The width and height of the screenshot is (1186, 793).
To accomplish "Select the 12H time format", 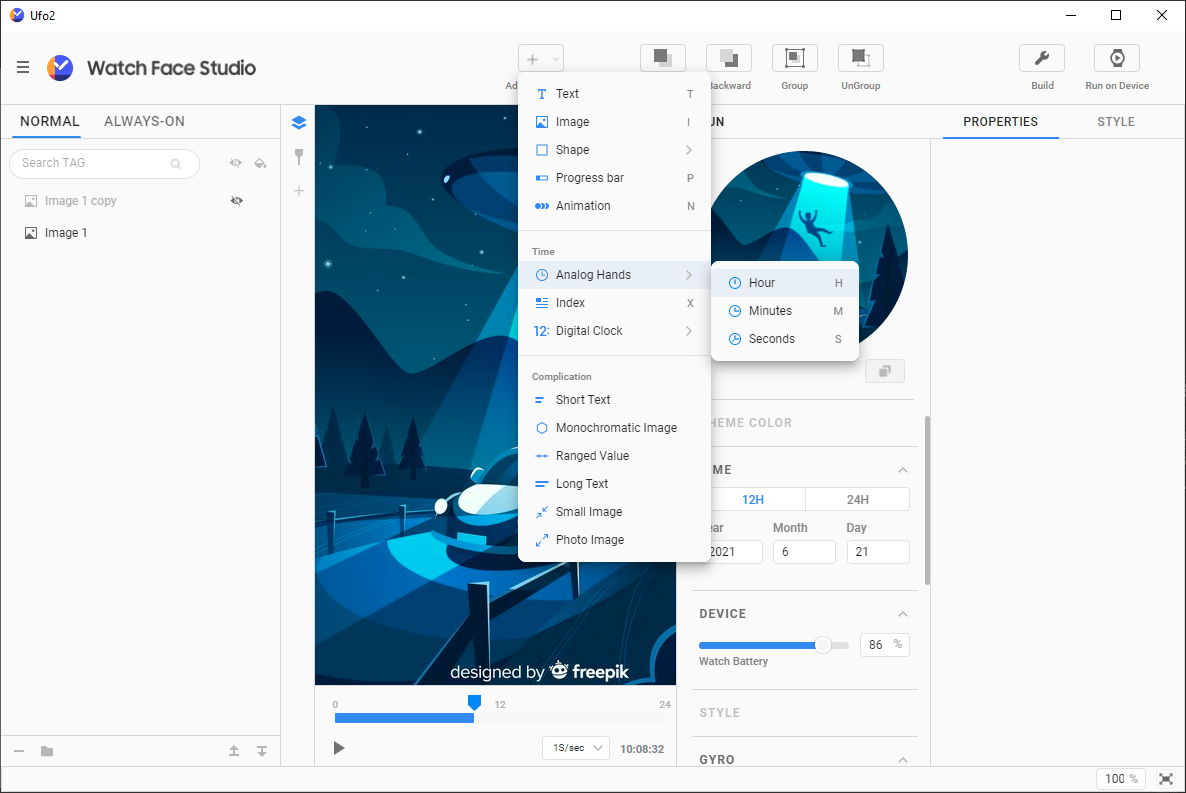I will pos(755,500).
